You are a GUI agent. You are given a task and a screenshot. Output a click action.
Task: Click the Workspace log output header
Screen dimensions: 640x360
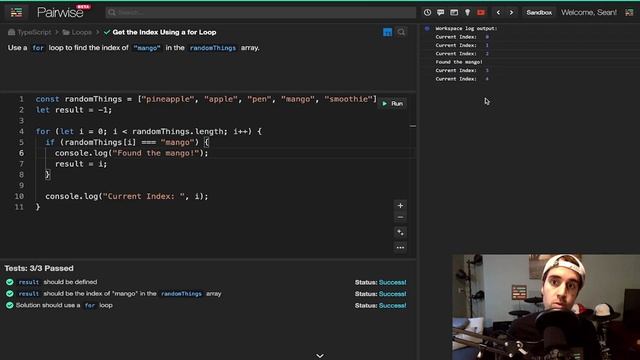[x=466, y=29]
